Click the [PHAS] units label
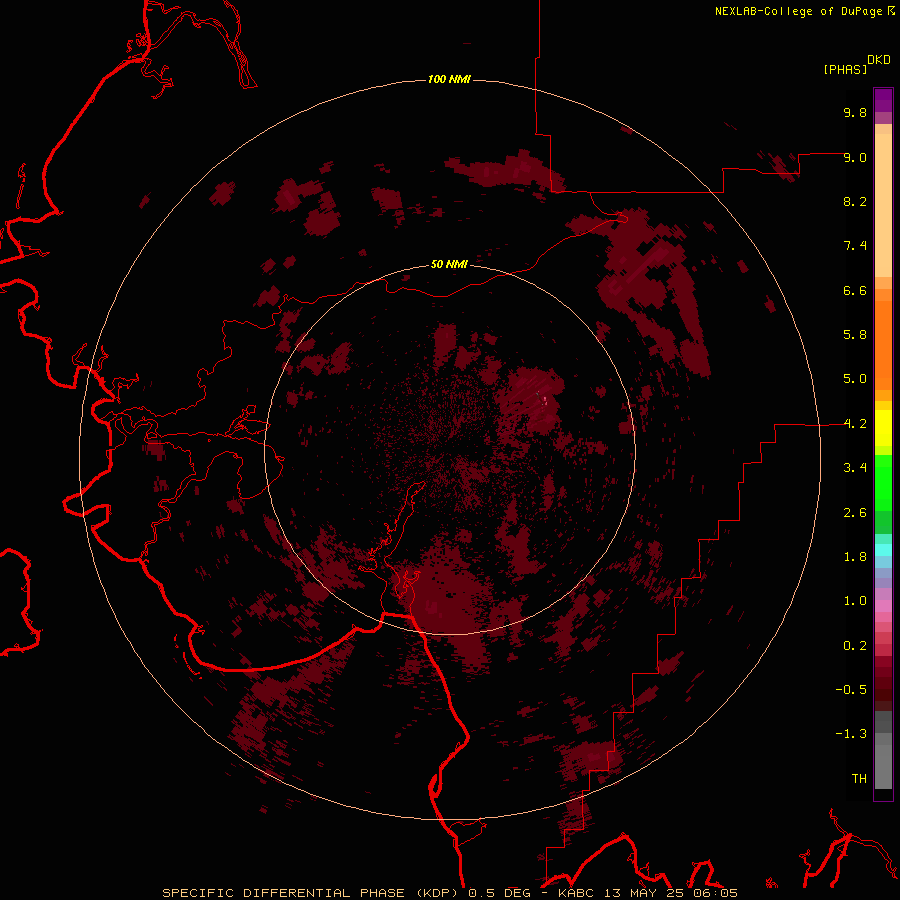The height and width of the screenshot is (900, 900). coord(845,70)
